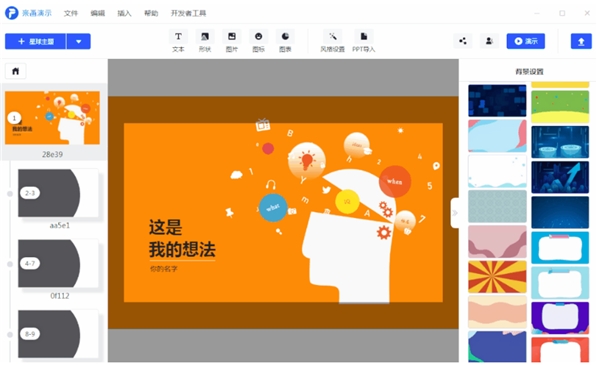Screen dimensions: 600x365
Task: Open the 文件 menu
Action: coord(71,13)
